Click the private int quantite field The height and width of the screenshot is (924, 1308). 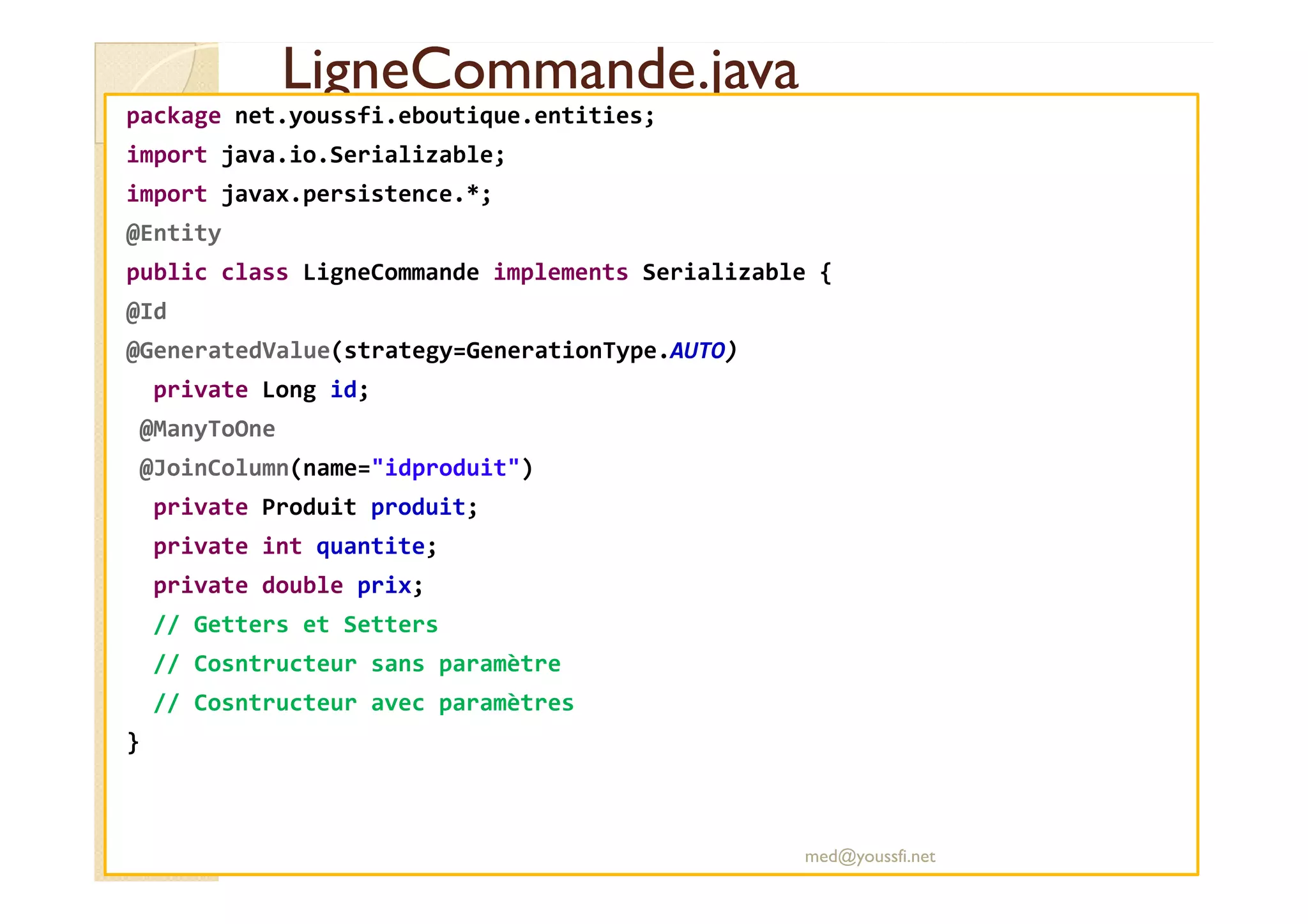click(x=295, y=547)
